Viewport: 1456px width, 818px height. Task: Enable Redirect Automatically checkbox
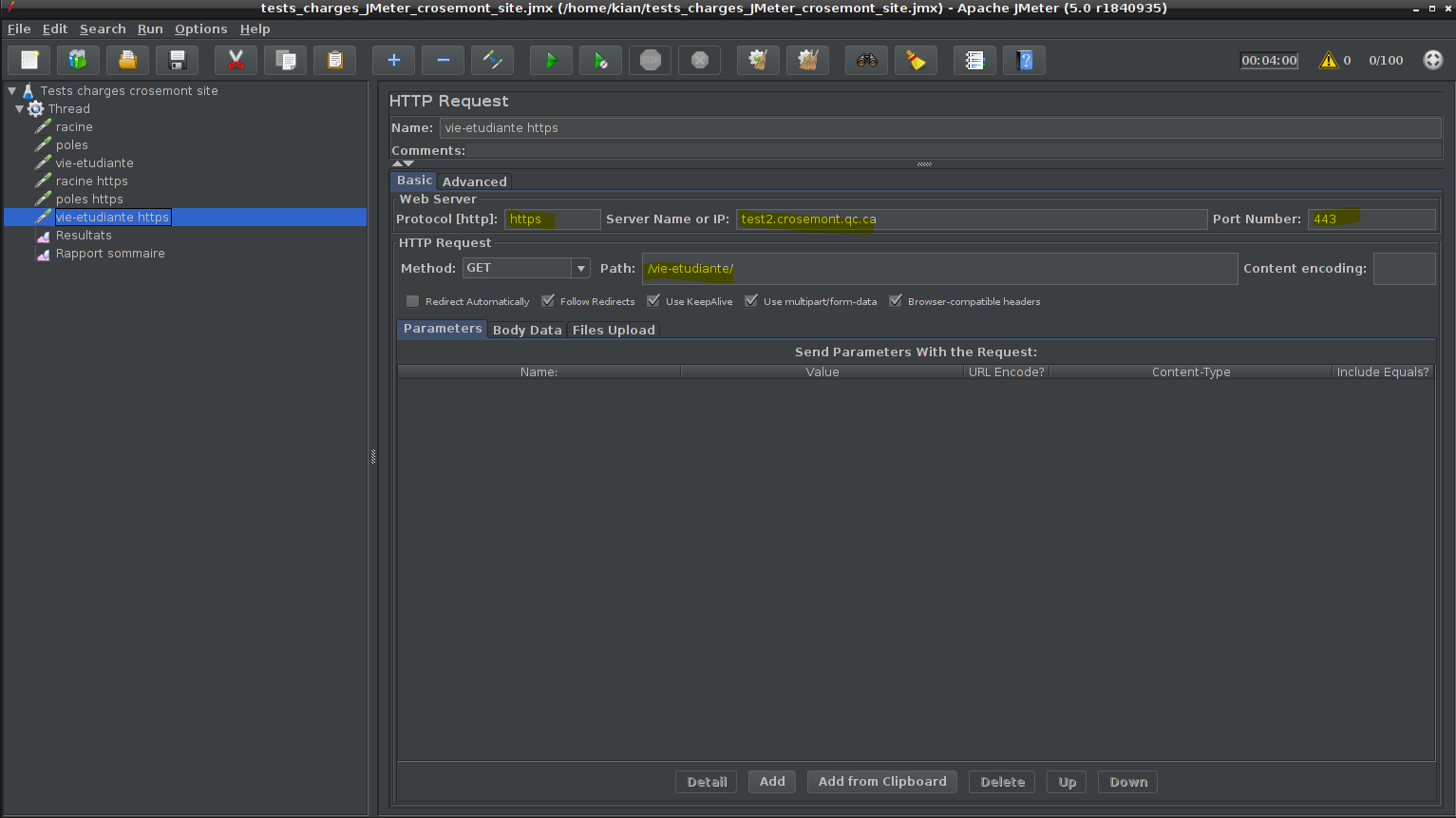click(x=413, y=301)
